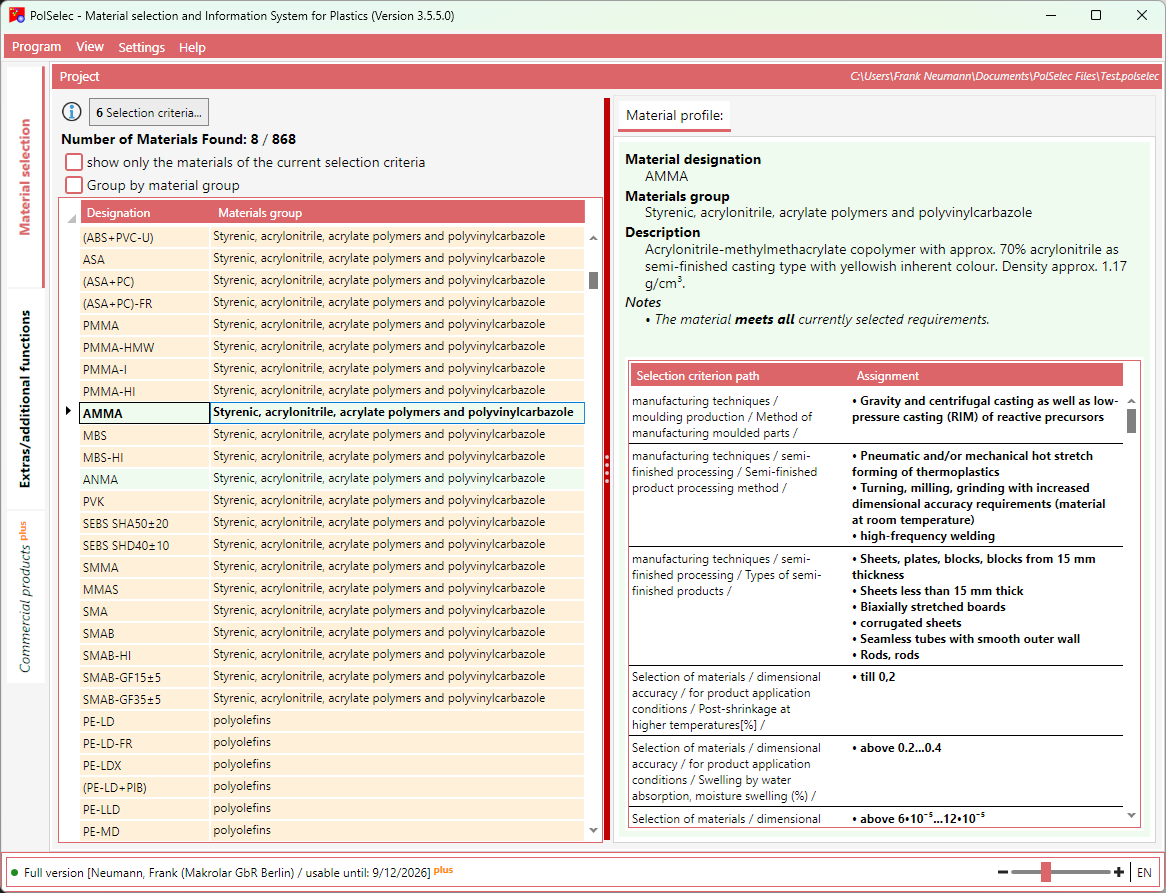Select the ASA material row
Viewport: 1166px width, 893px height.
pos(332,259)
